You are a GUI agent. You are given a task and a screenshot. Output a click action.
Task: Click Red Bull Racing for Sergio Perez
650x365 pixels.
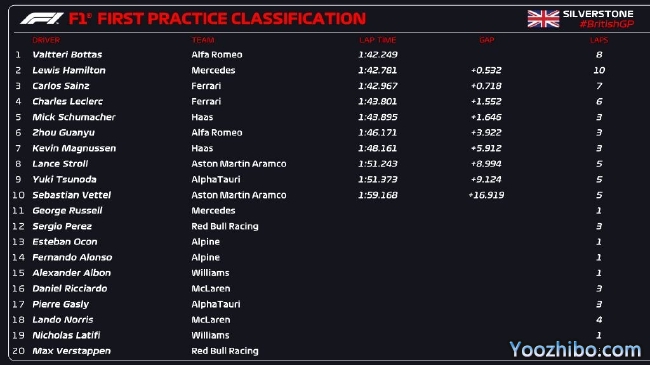coord(225,226)
